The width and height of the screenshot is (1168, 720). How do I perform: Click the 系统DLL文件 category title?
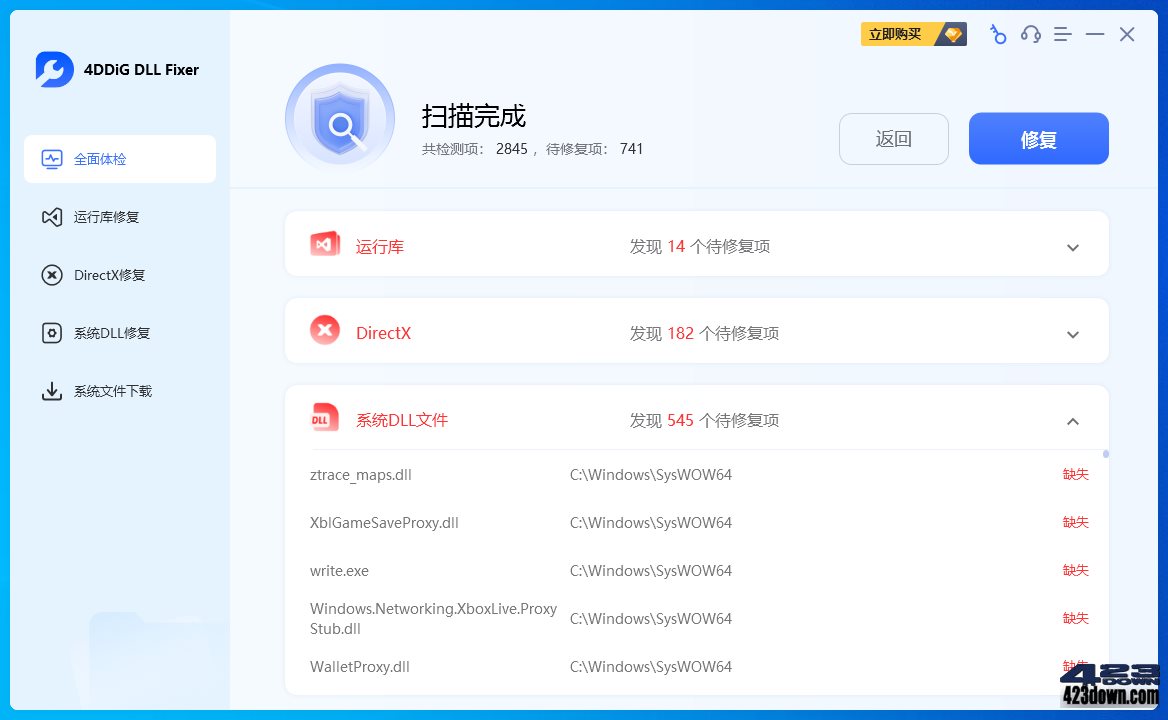coord(402,420)
